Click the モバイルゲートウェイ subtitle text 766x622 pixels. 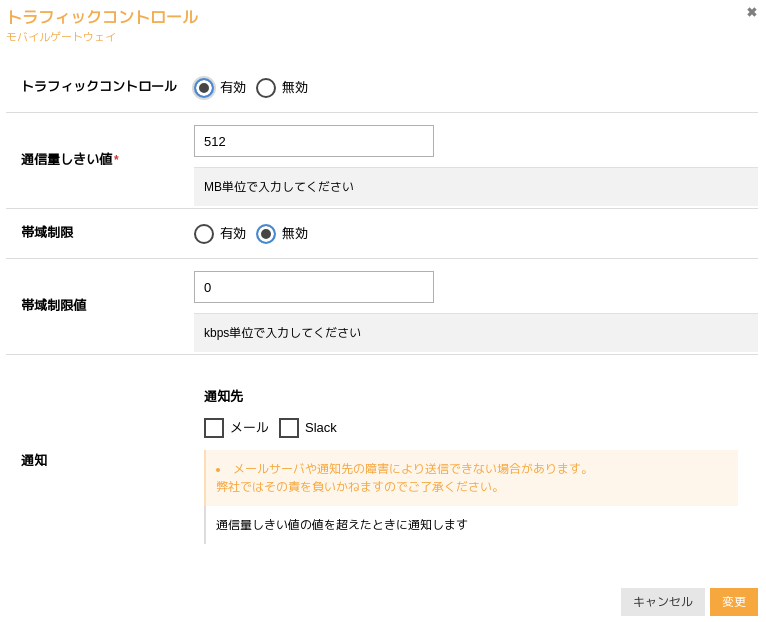pyautogui.click(x=61, y=37)
